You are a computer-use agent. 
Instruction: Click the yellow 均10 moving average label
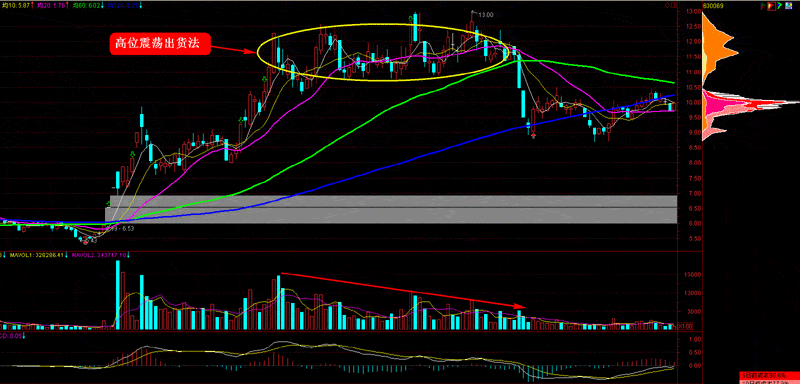[x=17, y=5]
